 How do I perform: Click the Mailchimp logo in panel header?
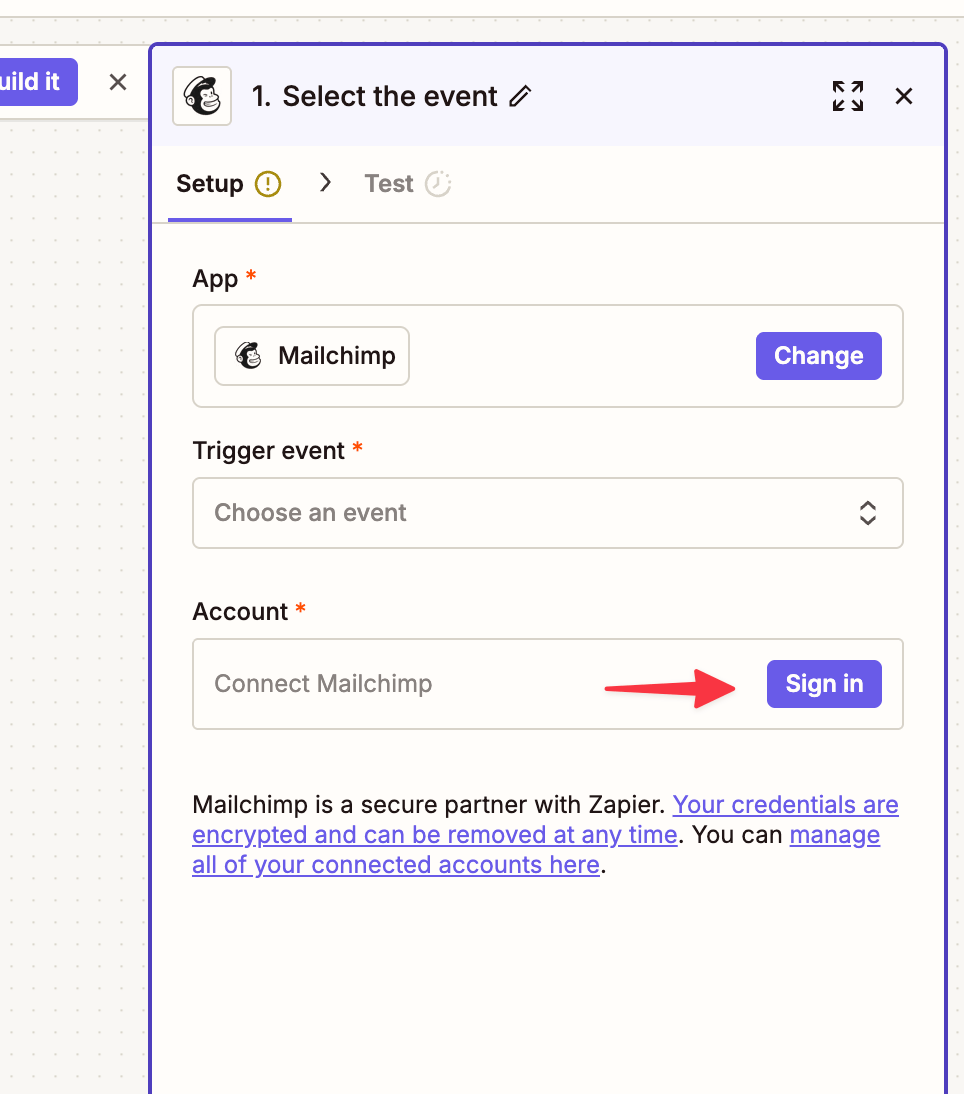tap(202, 96)
